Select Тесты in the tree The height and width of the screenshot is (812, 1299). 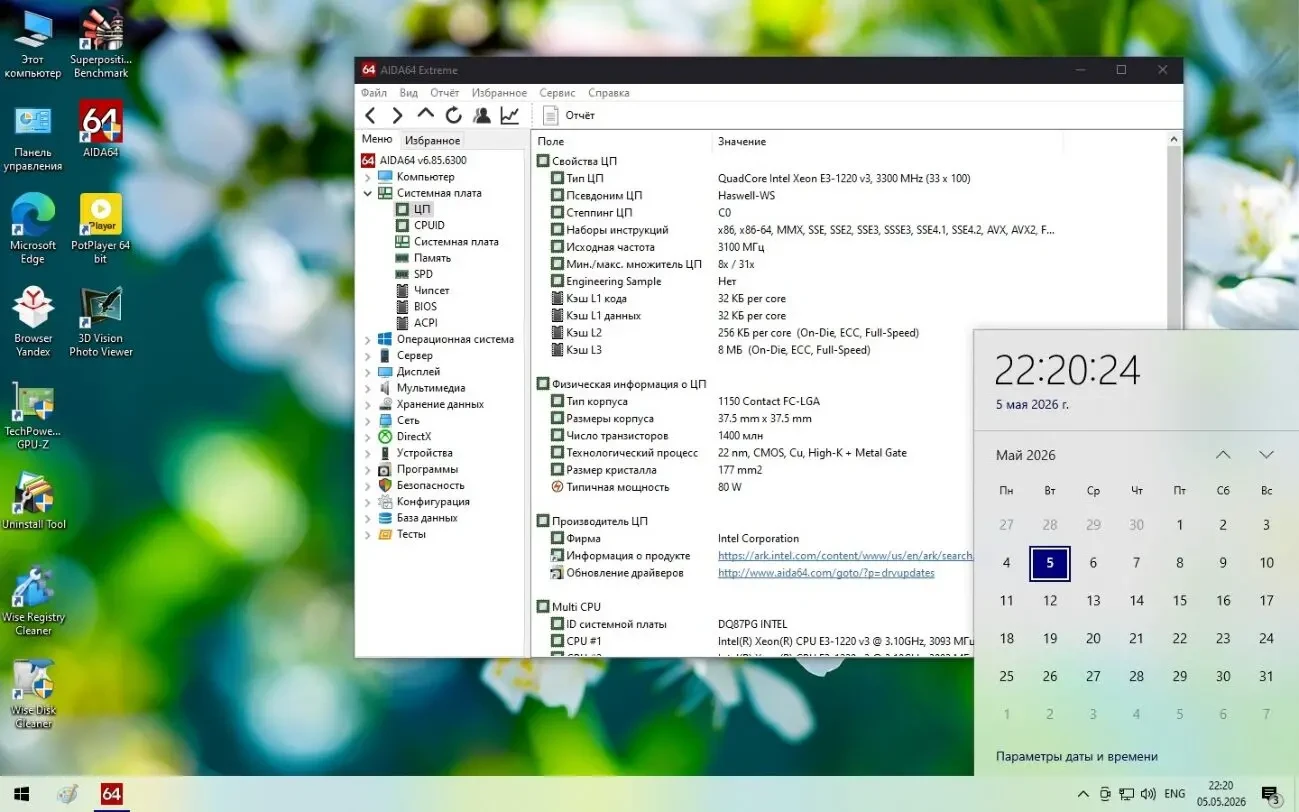(410, 534)
